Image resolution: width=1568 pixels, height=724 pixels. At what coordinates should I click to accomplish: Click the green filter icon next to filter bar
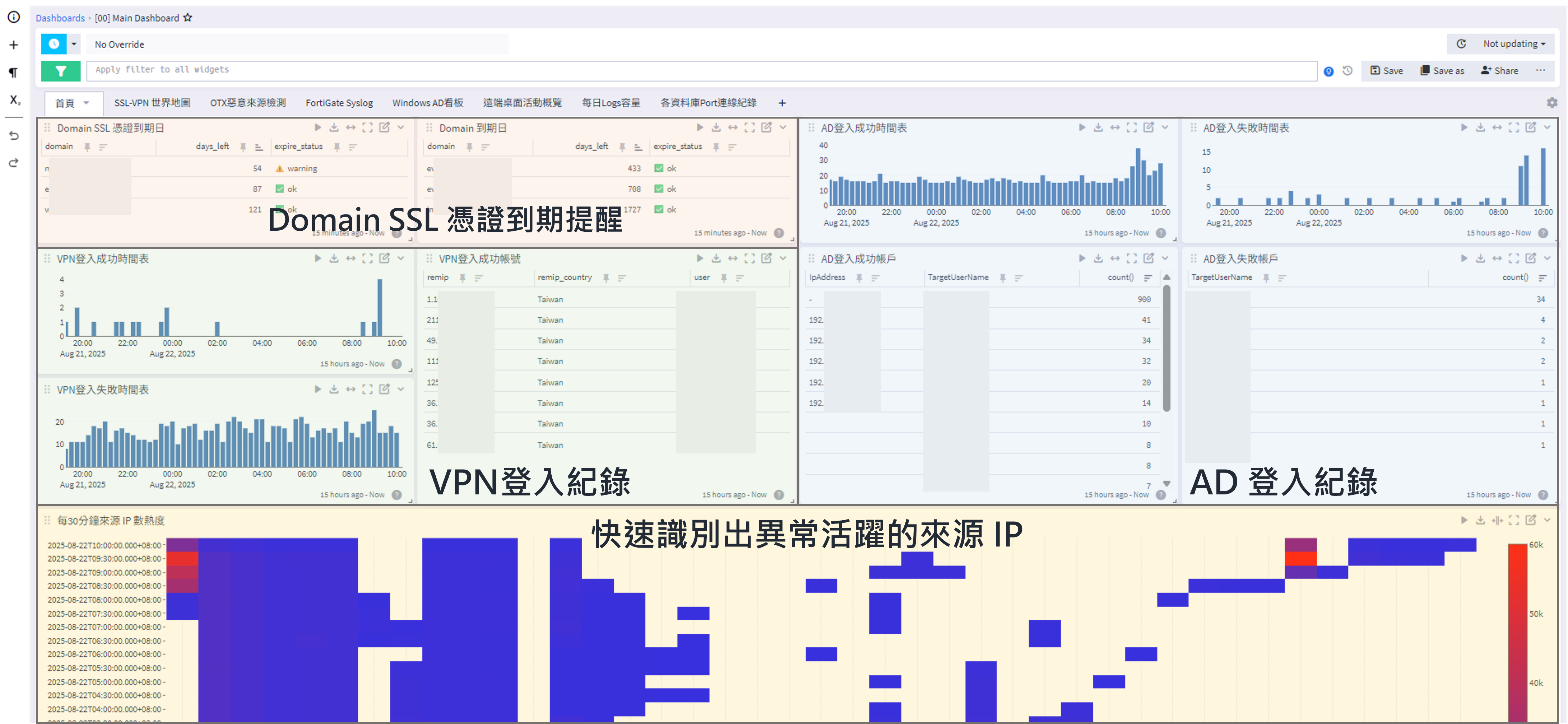tap(60, 71)
